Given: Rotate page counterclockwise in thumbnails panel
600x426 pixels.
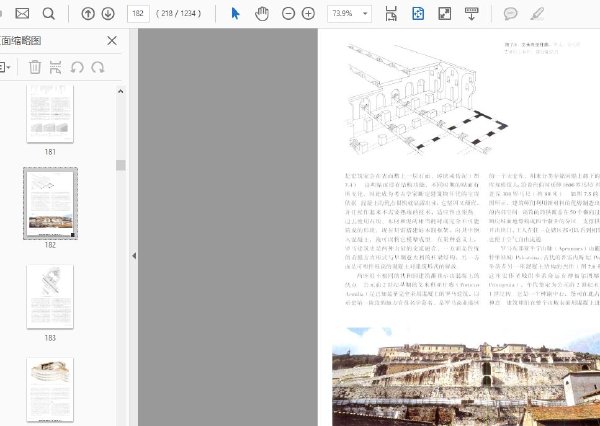Looking at the screenshot, I should [x=77, y=67].
